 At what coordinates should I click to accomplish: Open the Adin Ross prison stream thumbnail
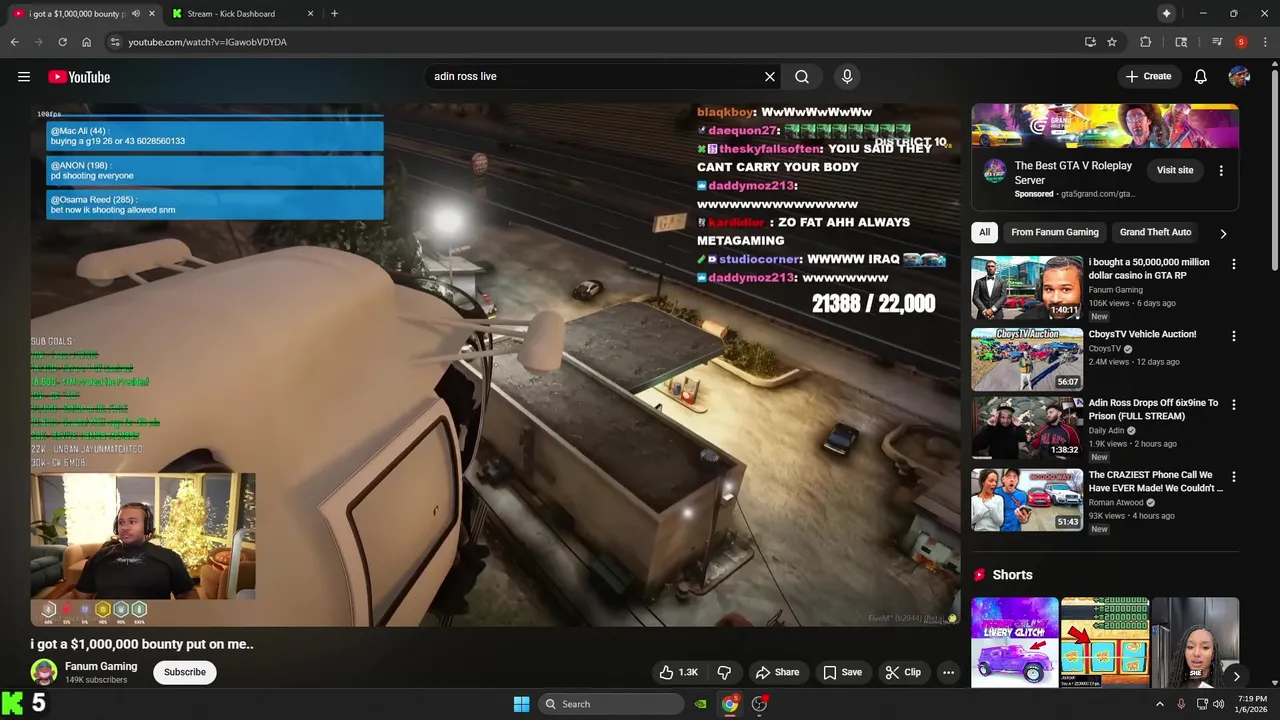pos(1027,428)
